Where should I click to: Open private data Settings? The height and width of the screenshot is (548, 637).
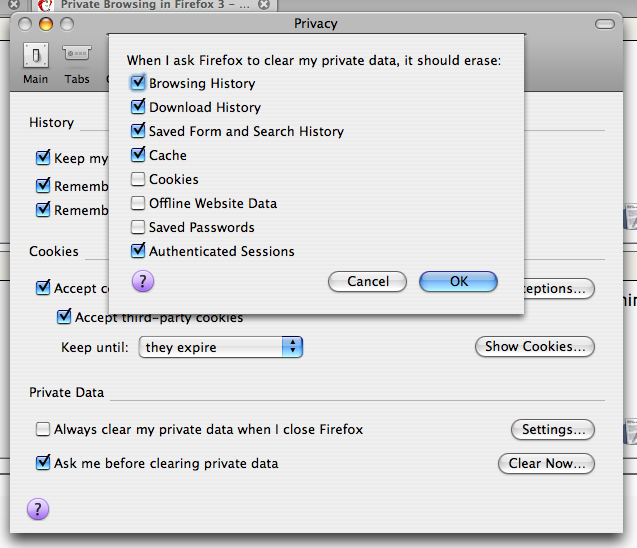[553, 429]
